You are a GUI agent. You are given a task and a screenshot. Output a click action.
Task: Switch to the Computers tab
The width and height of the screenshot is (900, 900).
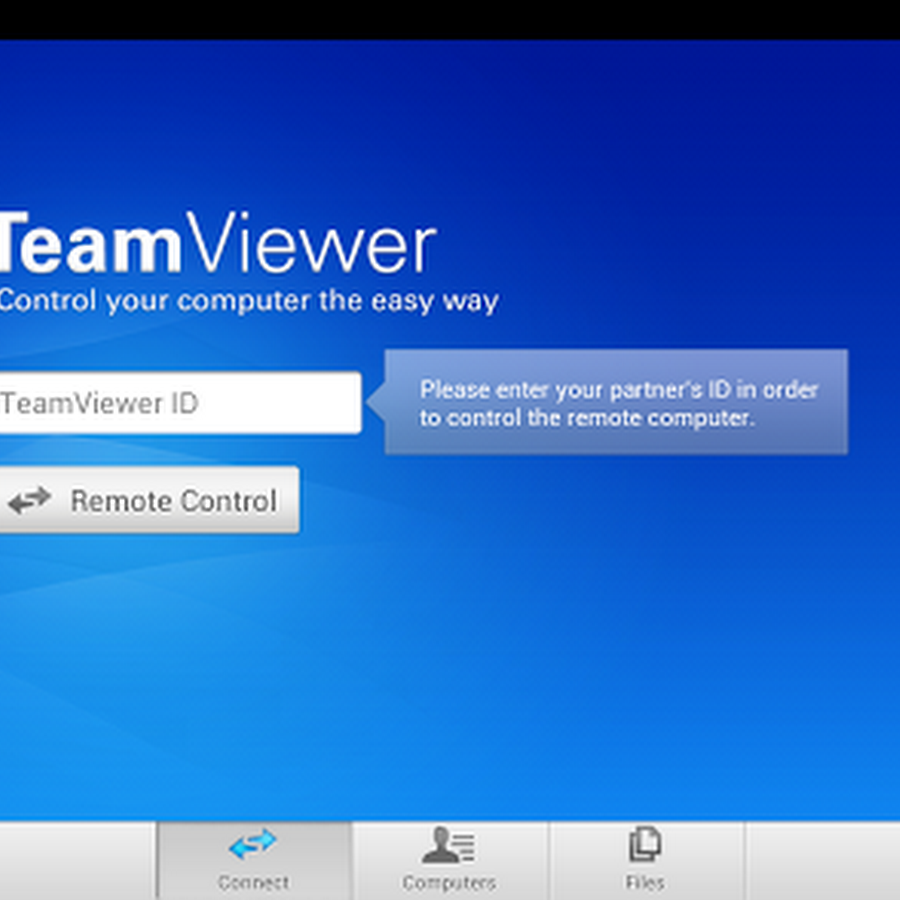[x=451, y=861]
